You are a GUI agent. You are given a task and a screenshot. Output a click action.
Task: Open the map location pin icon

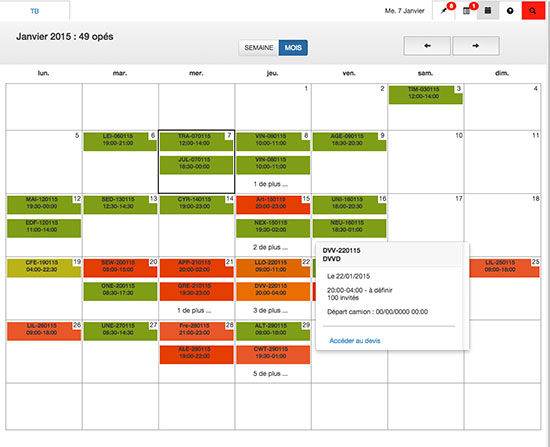click(510, 11)
